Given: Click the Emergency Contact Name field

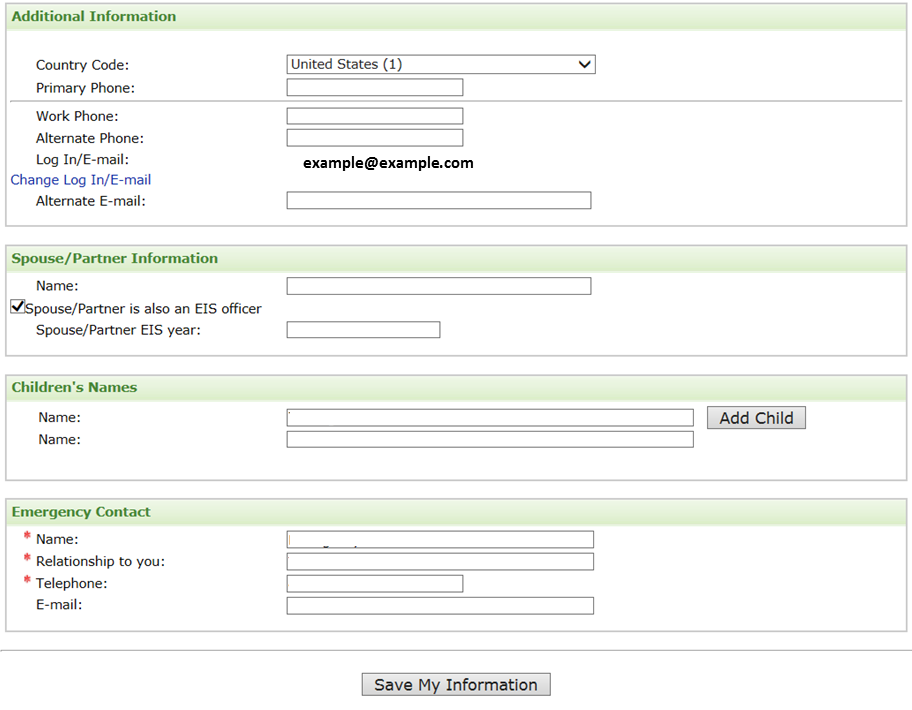Looking at the screenshot, I should click(440, 539).
